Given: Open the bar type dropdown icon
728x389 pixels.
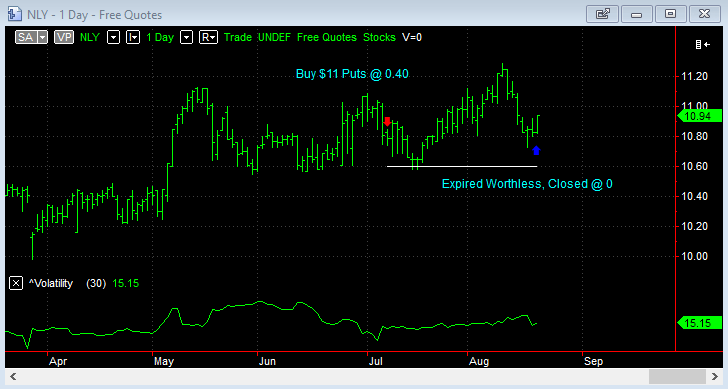Looking at the screenshot, I should pos(133,37).
